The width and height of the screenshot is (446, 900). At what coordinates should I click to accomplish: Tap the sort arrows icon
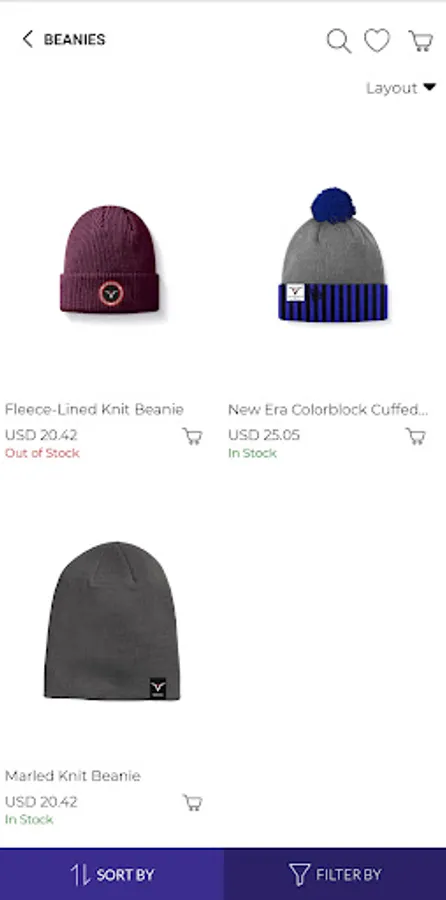(80, 874)
